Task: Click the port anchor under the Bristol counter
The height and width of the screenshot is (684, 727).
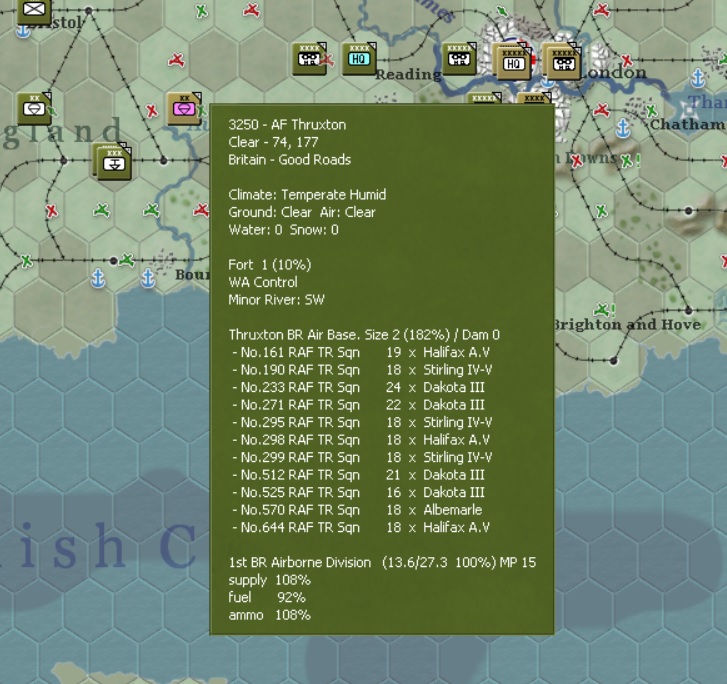Action: pos(22,32)
